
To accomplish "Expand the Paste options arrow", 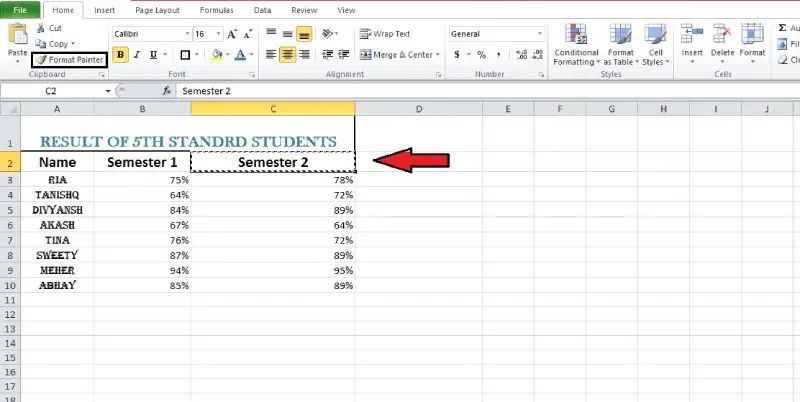I will click(18, 61).
